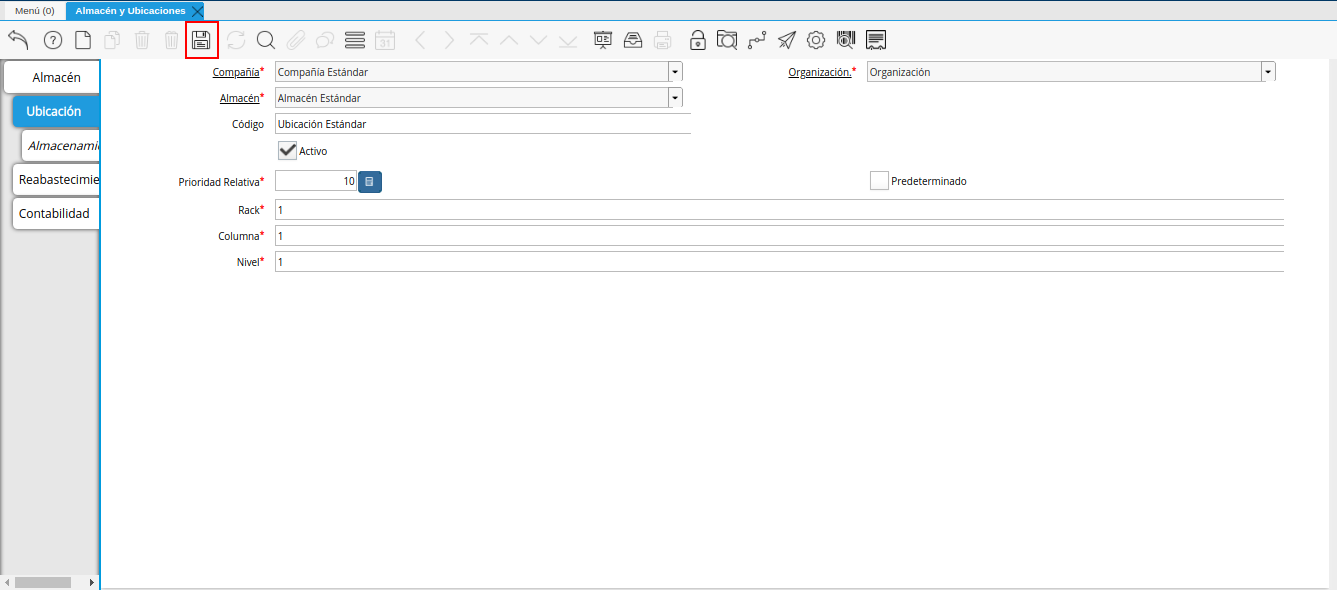Open the workflow gear icon in toolbar
This screenshot has width=1337, height=590.
pyautogui.click(x=816, y=40)
